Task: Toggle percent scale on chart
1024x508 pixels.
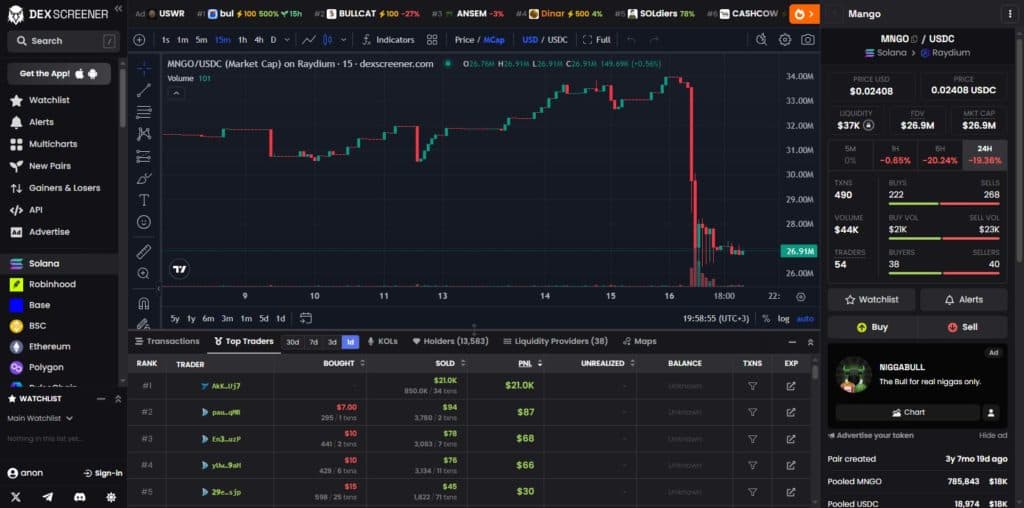Action: coord(765,319)
